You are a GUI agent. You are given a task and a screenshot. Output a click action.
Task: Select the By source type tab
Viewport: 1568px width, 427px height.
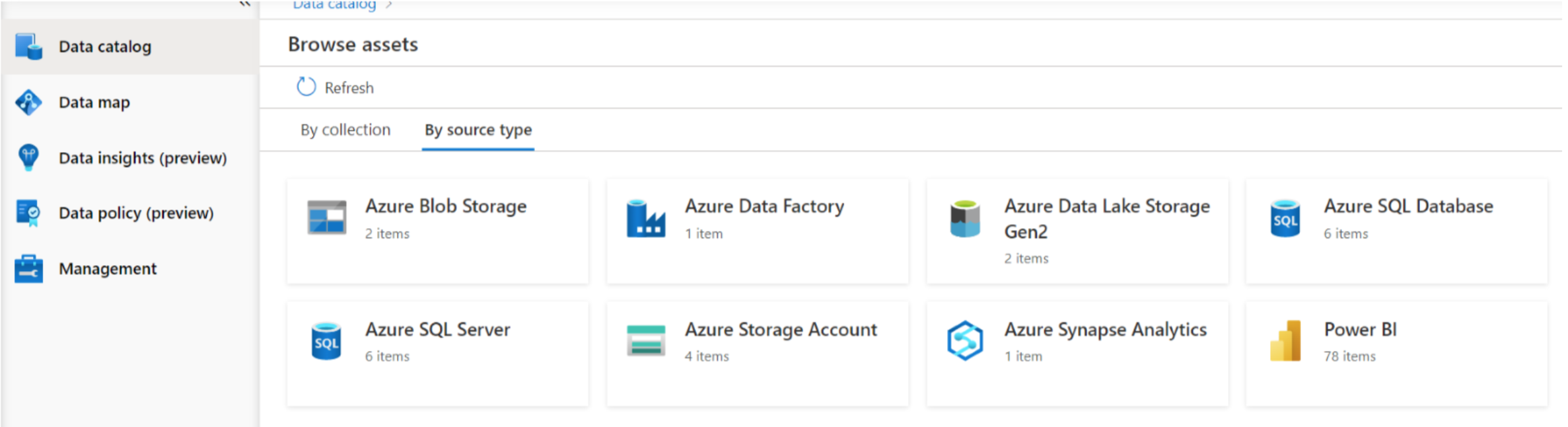pyautogui.click(x=478, y=130)
